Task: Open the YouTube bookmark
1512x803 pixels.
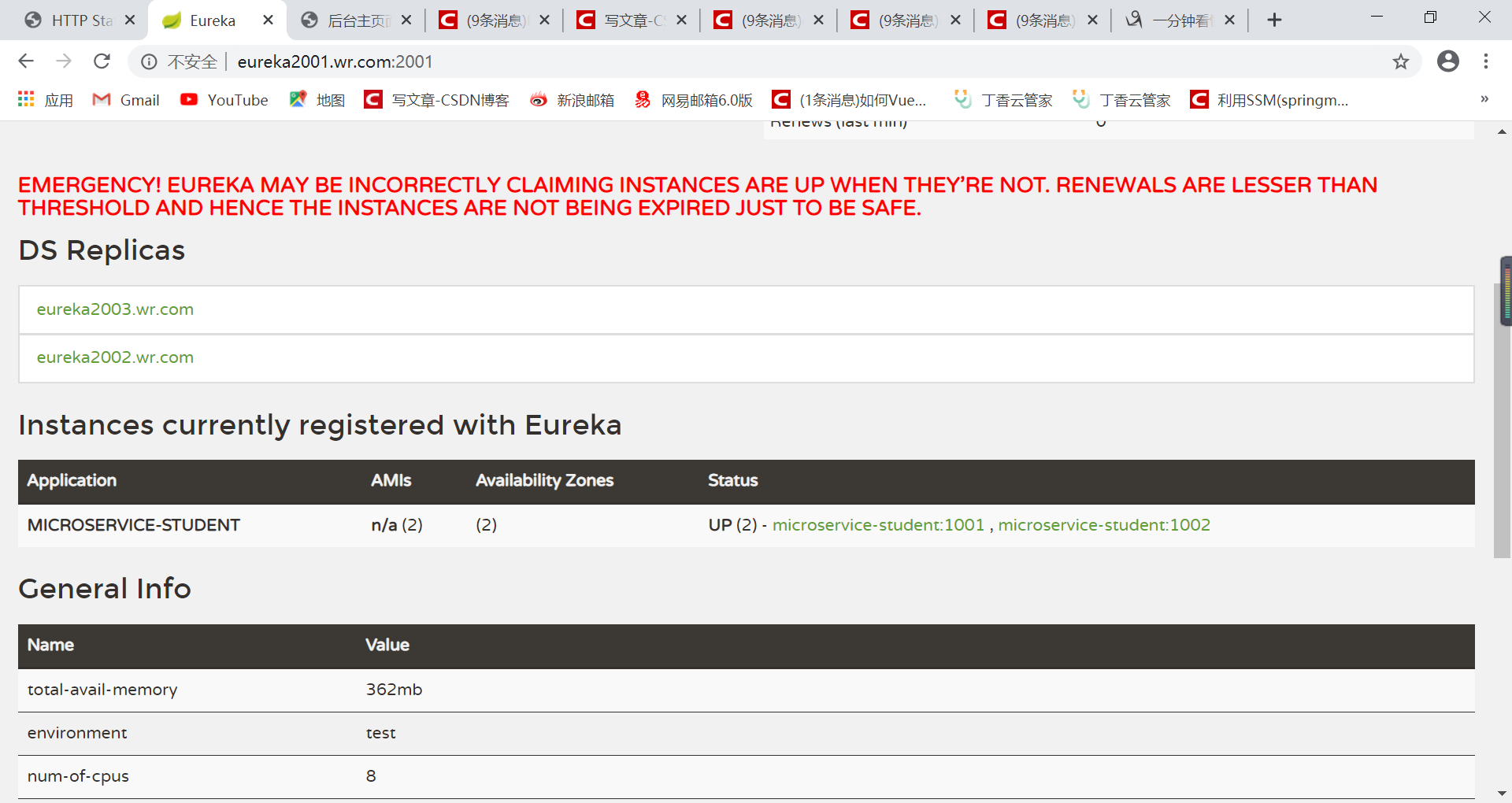Action: point(224,100)
